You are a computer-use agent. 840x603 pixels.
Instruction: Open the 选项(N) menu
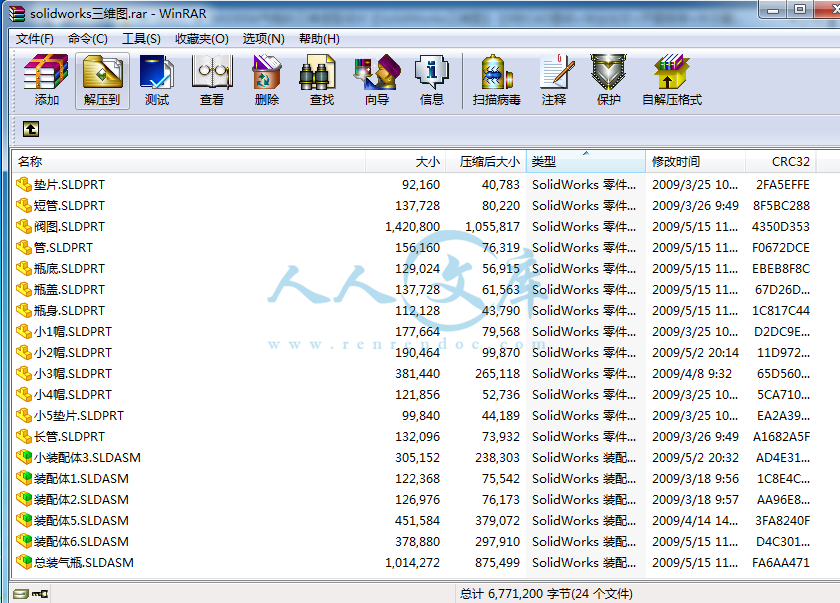click(264, 39)
